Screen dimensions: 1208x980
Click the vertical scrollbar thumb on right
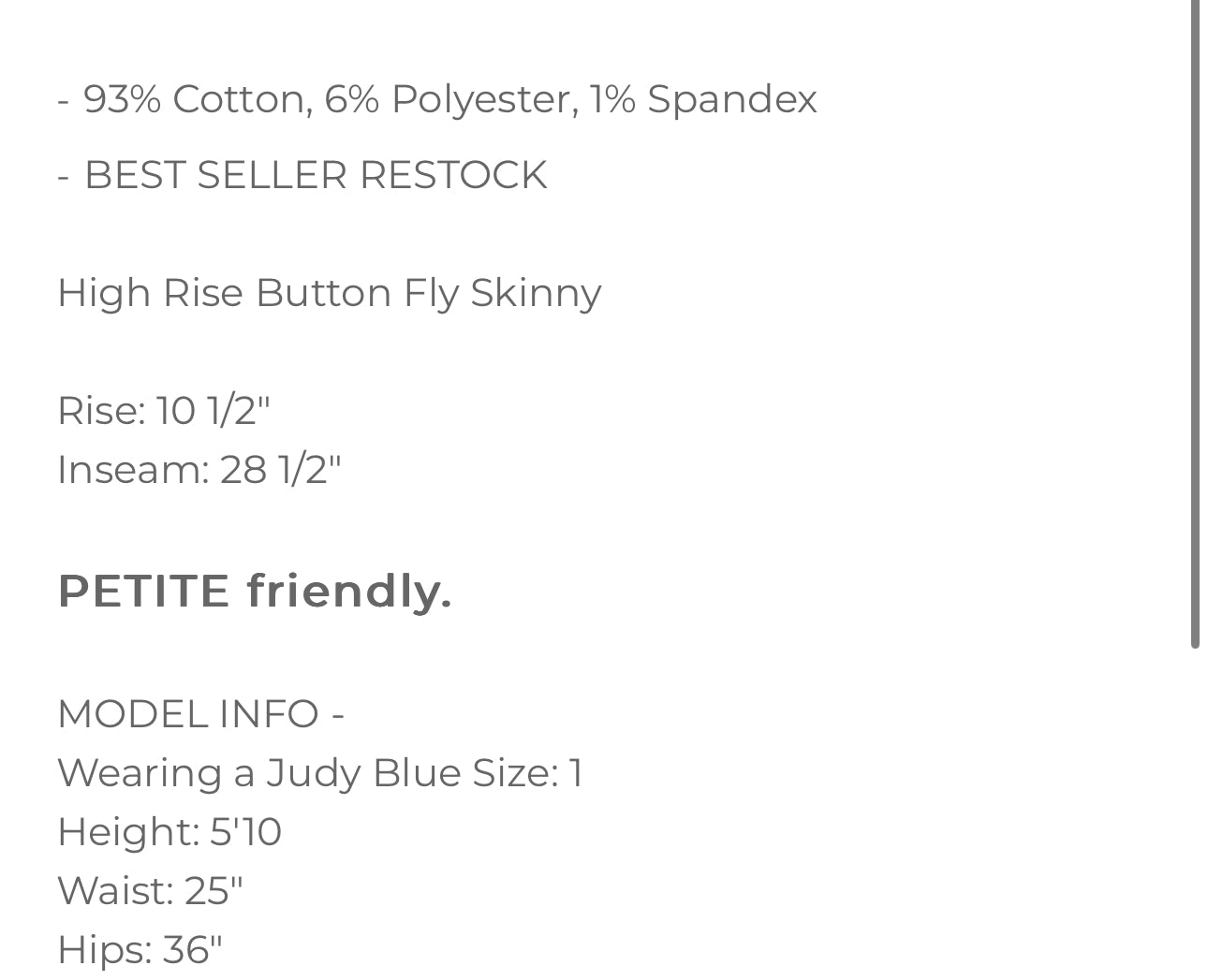click(1196, 324)
